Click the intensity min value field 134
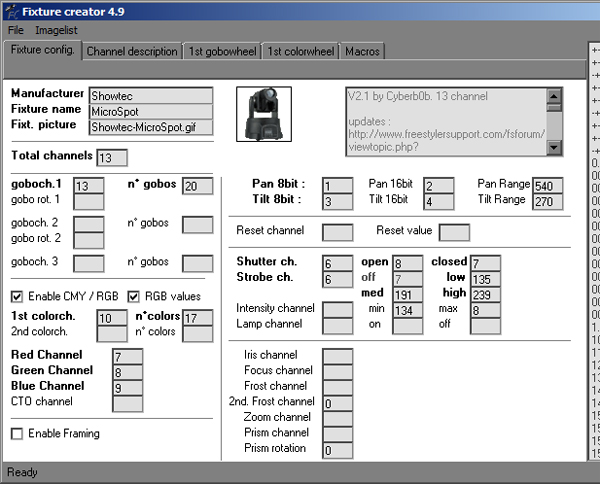Screen dimensions: 600x484 click(x=408, y=310)
